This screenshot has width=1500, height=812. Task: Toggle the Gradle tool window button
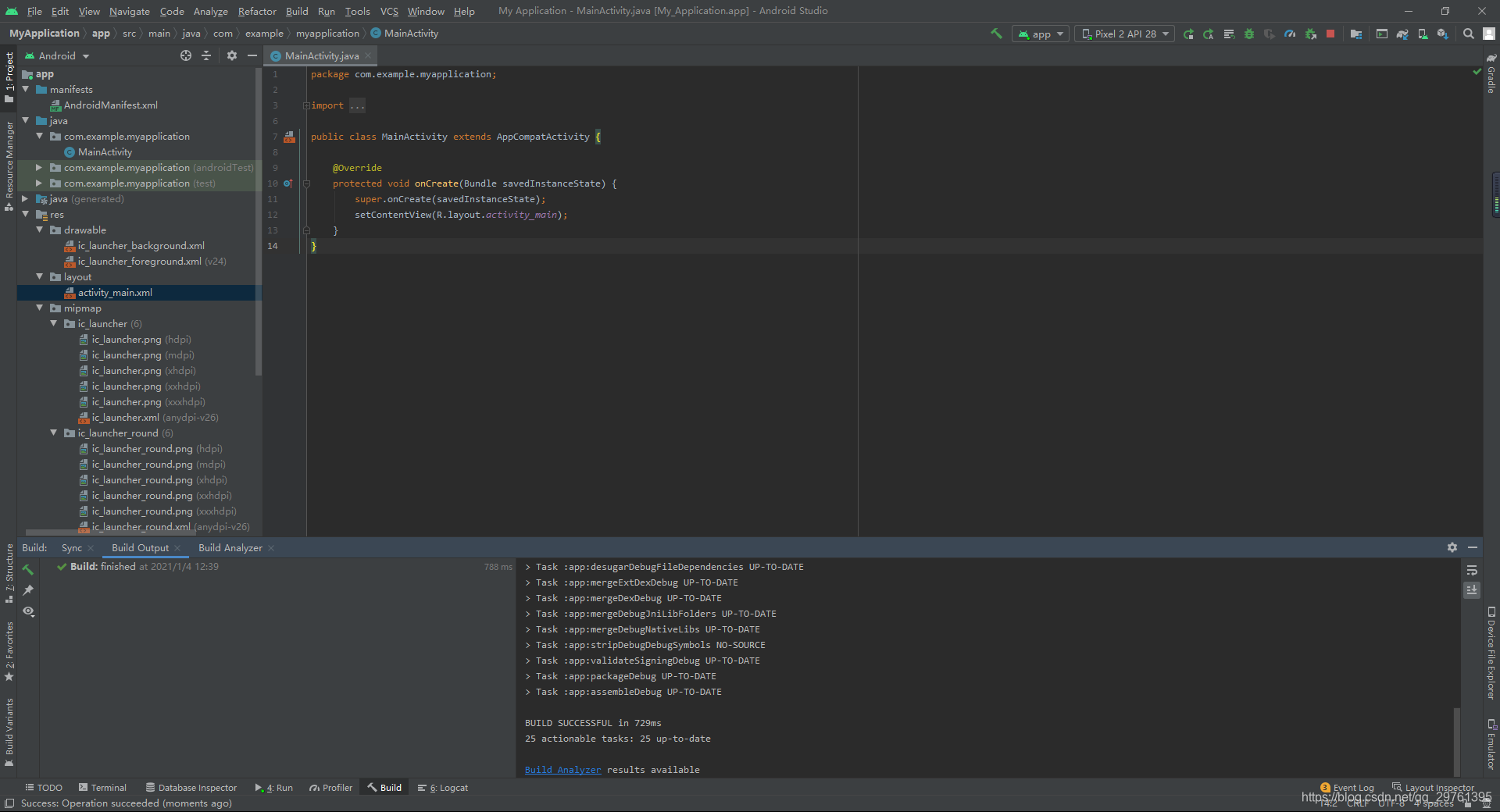click(x=1491, y=73)
